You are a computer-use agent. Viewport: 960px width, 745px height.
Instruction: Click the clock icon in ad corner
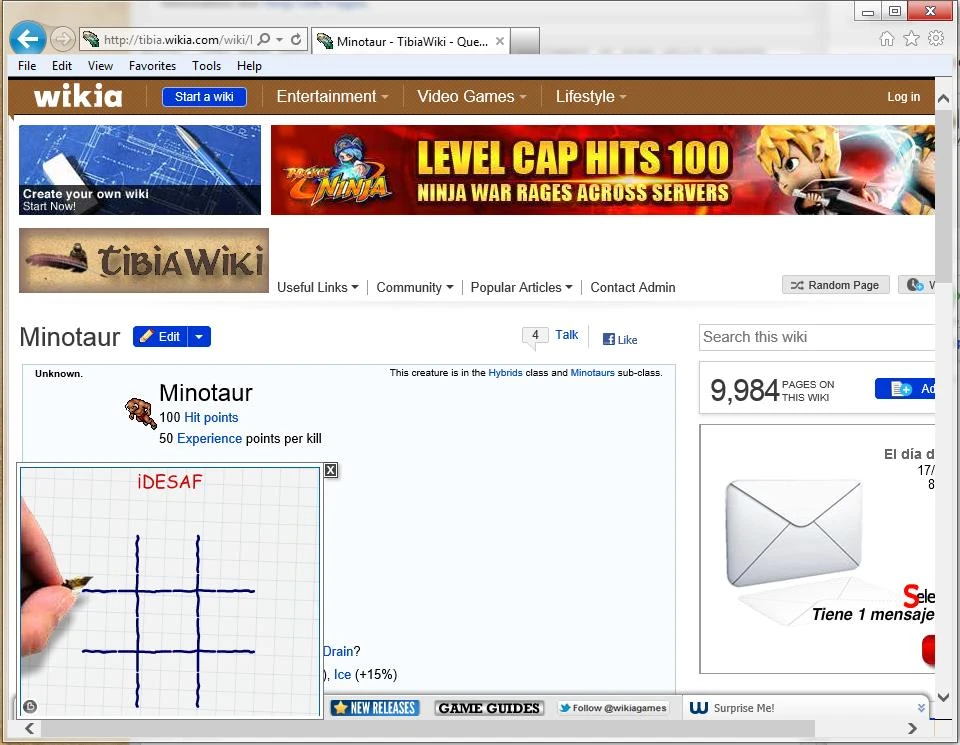[x=29, y=707]
